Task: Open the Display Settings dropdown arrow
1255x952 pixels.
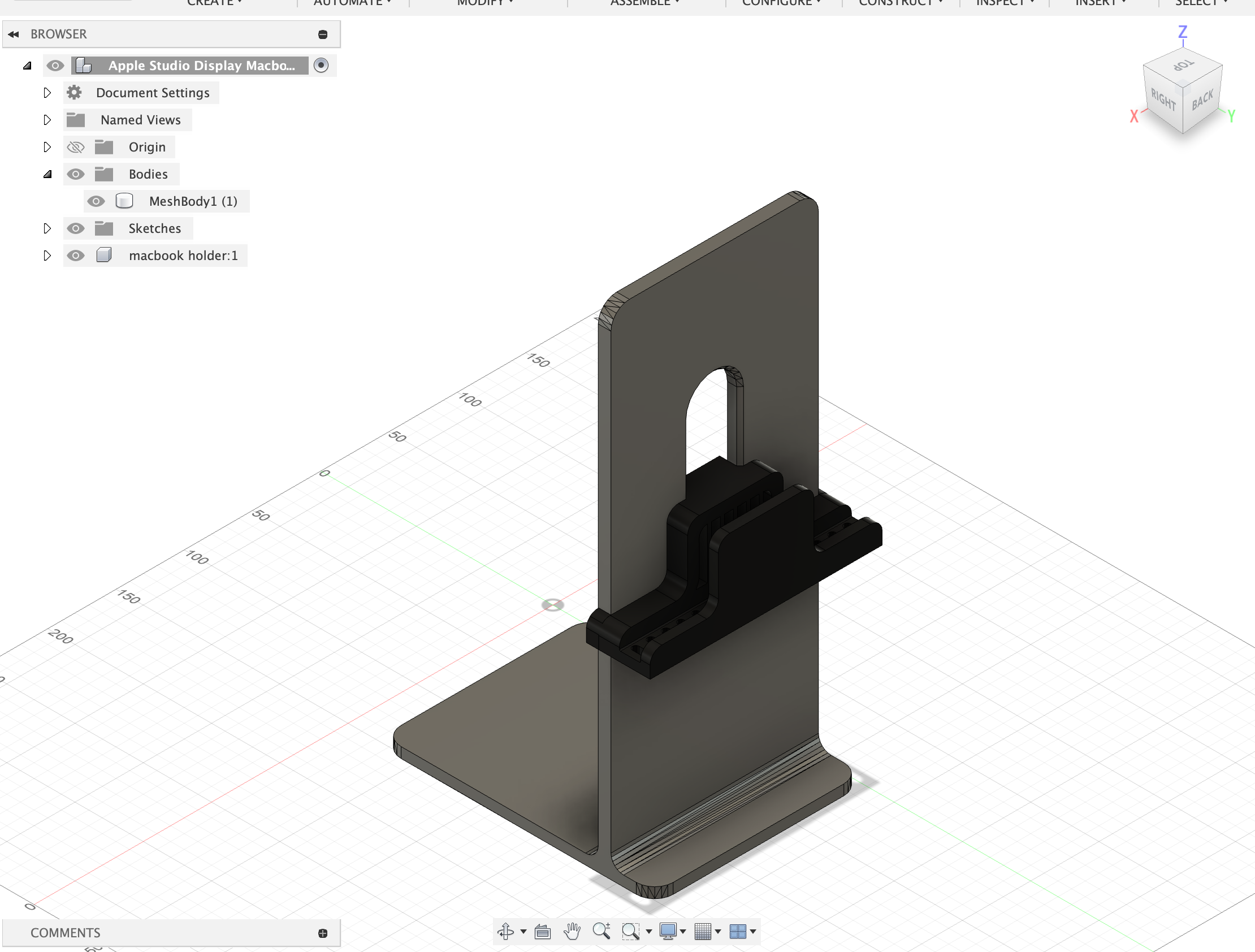Action: (x=683, y=932)
